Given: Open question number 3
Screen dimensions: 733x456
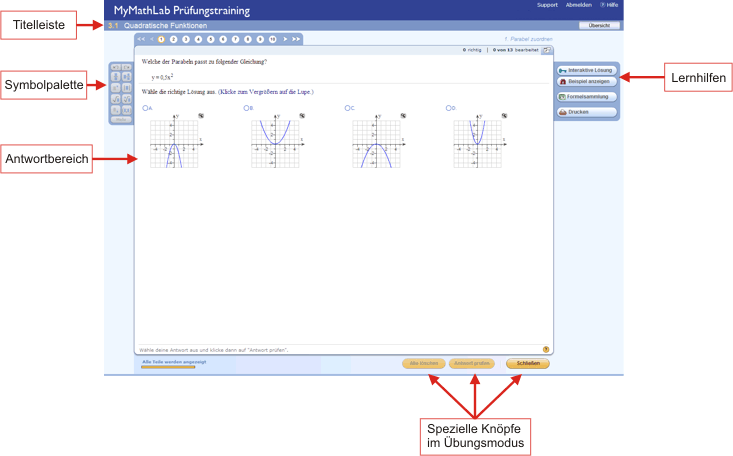Looking at the screenshot, I should point(186,39).
